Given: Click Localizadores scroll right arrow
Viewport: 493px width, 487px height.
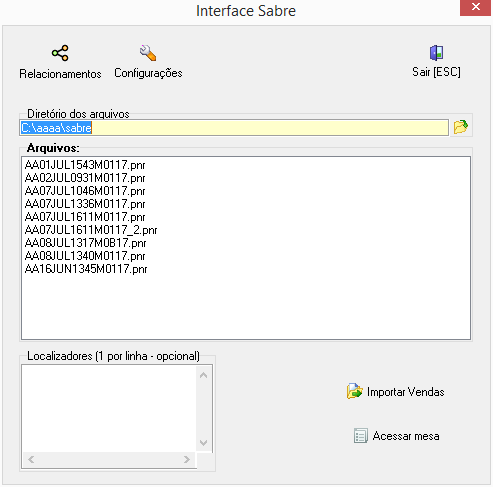Looking at the screenshot, I should (x=187, y=460).
